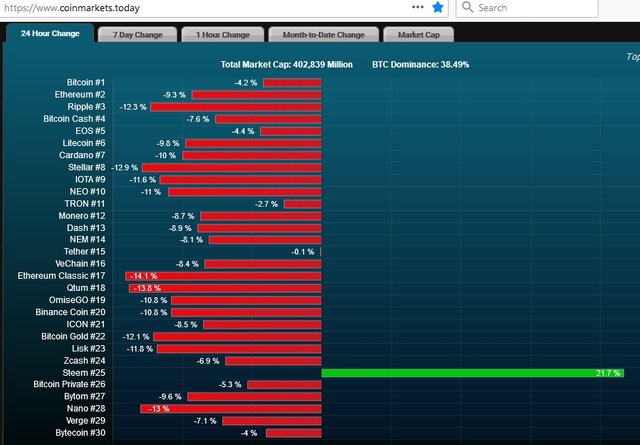The height and width of the screenshot is (445, 640).
Task: Click the NEO #10 label
Action: [87, 192]
